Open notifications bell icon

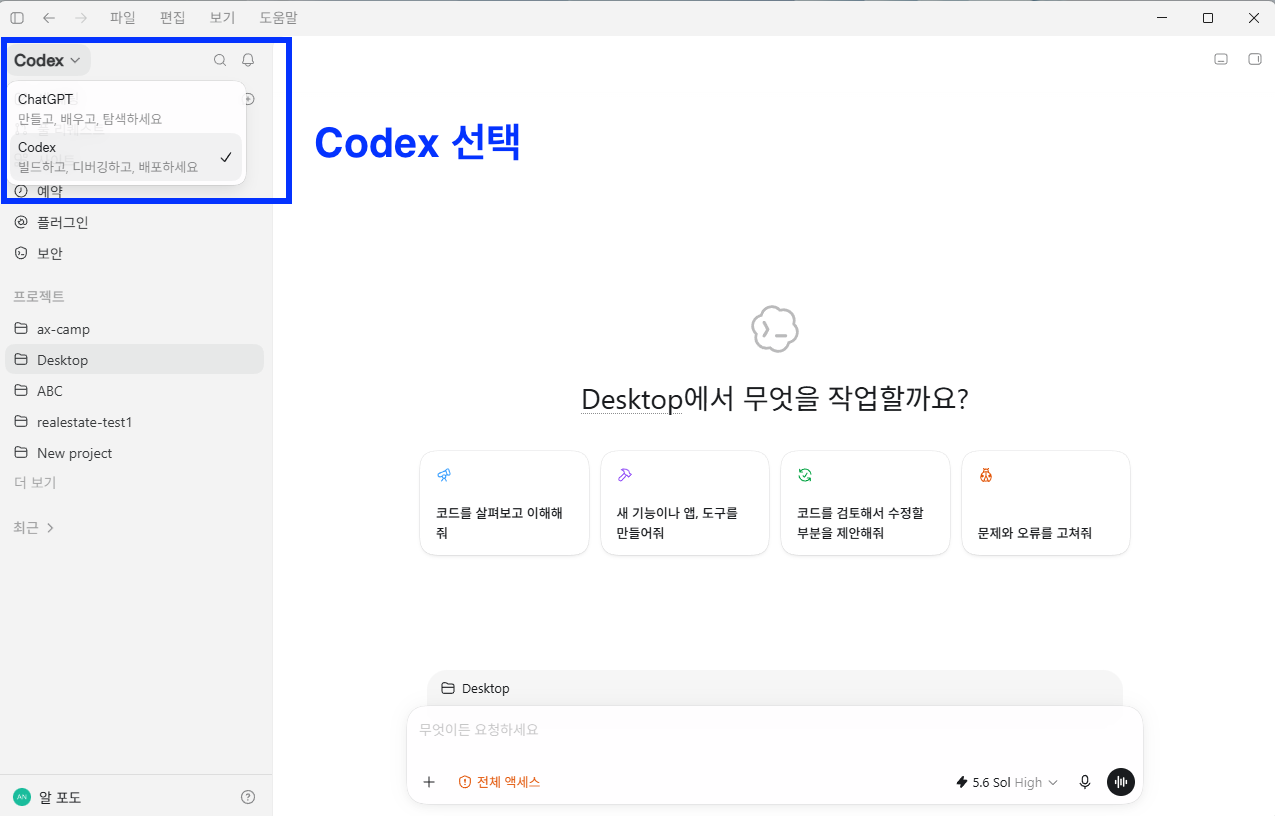point(248,60)
